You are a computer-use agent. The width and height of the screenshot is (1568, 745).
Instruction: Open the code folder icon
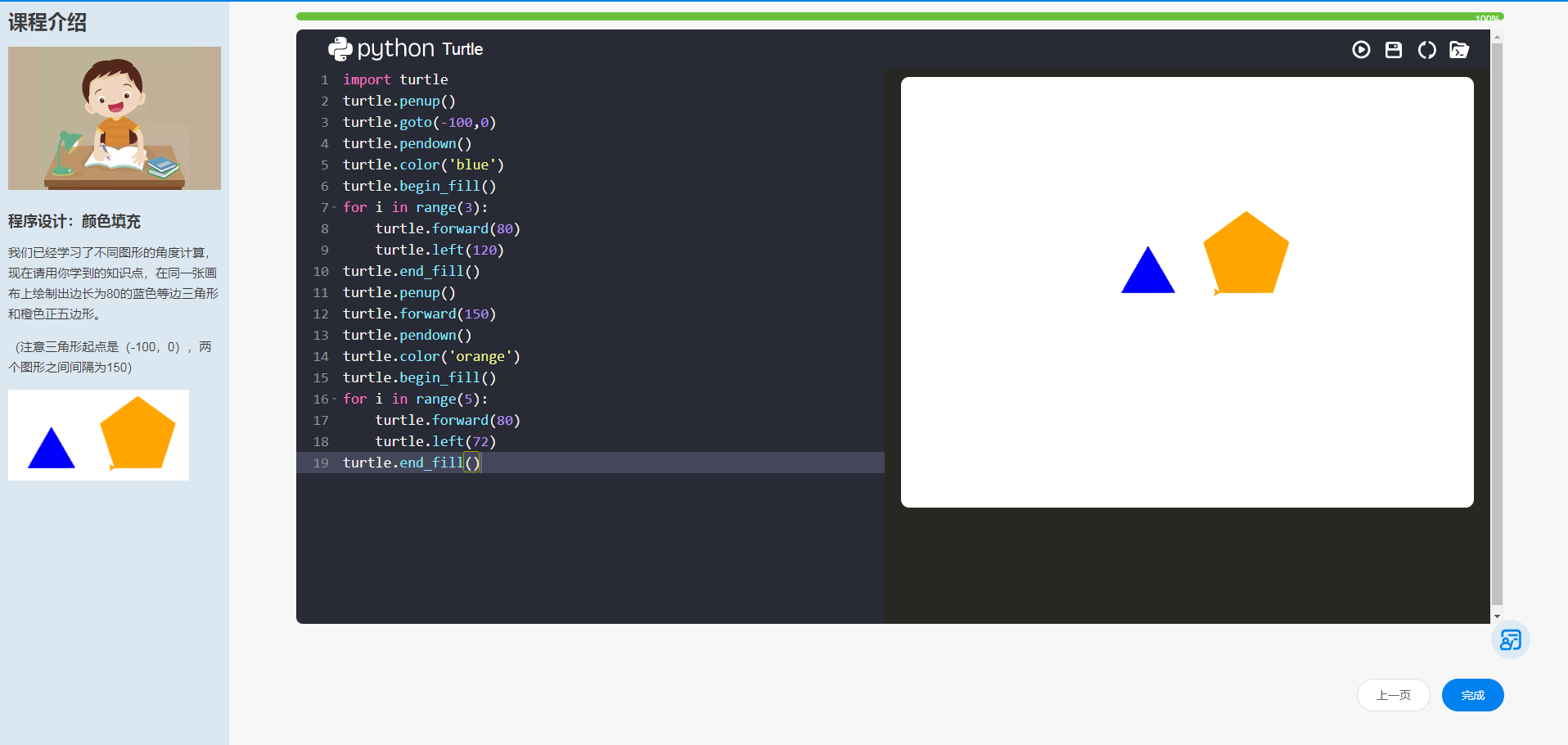point(1458,50)
